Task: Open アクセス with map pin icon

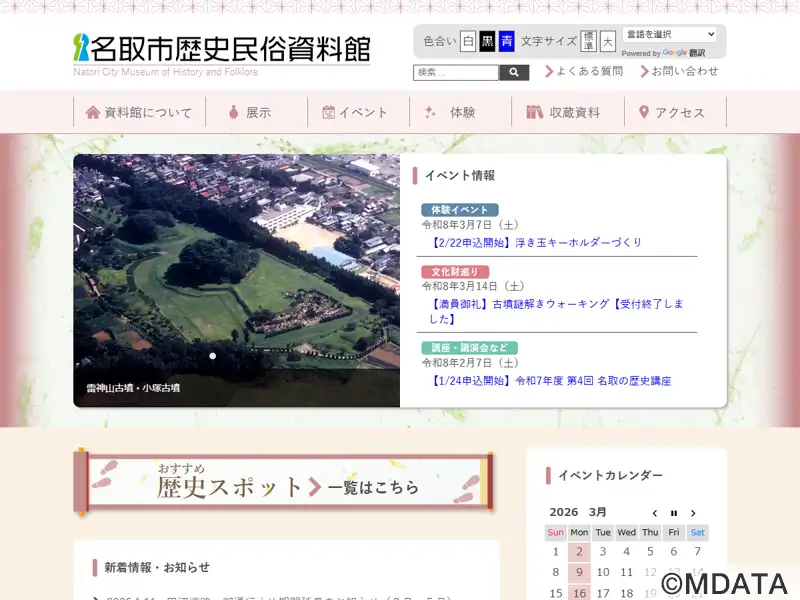Action: [671, 112]
